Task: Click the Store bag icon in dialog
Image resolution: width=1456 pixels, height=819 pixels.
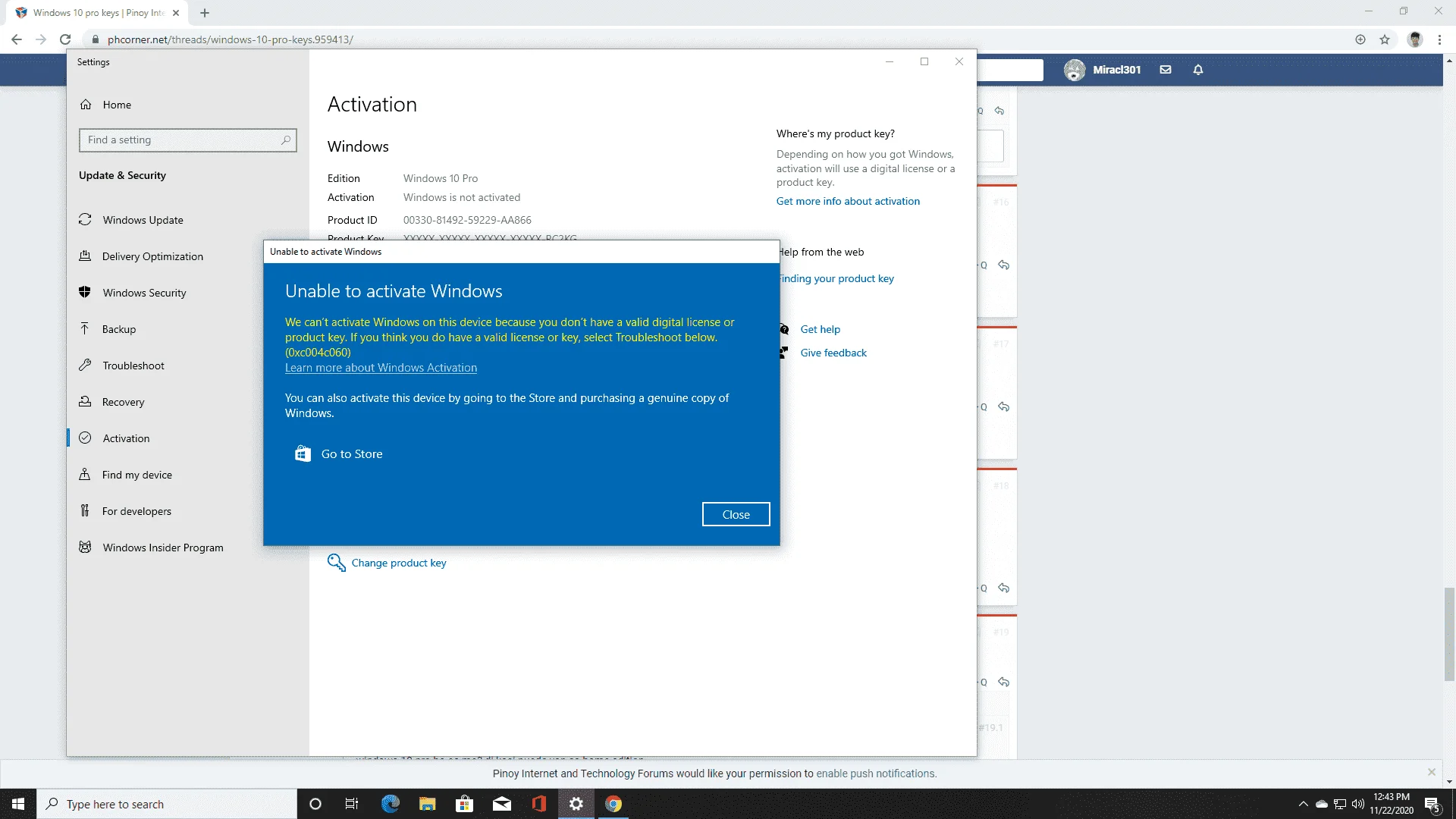Action: click(303, 453)
